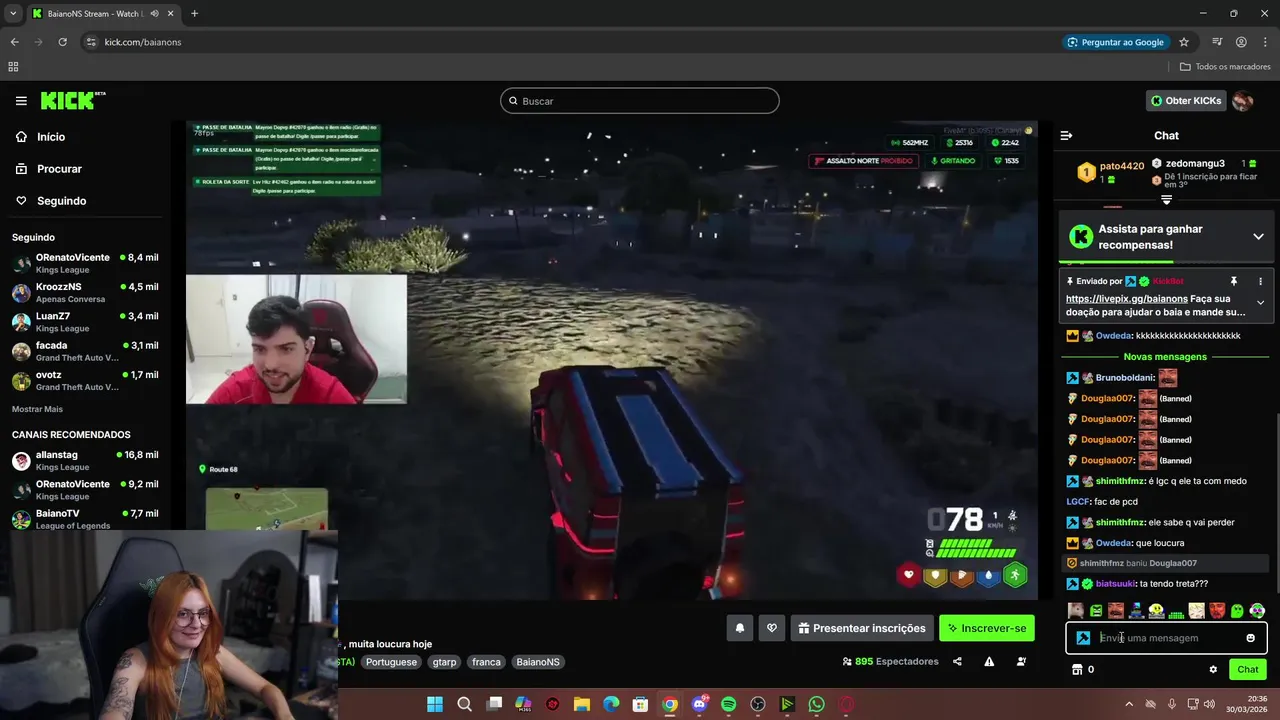The image size is (1280, 720).
Task: Open Discord from the taskbar
Action: [x=699, y=704]
